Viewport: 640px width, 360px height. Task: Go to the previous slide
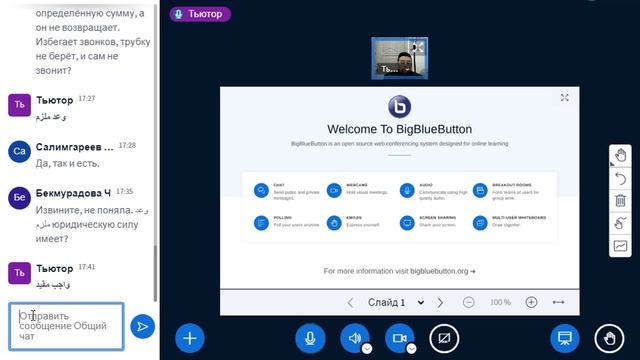click(x=350, y=302)
